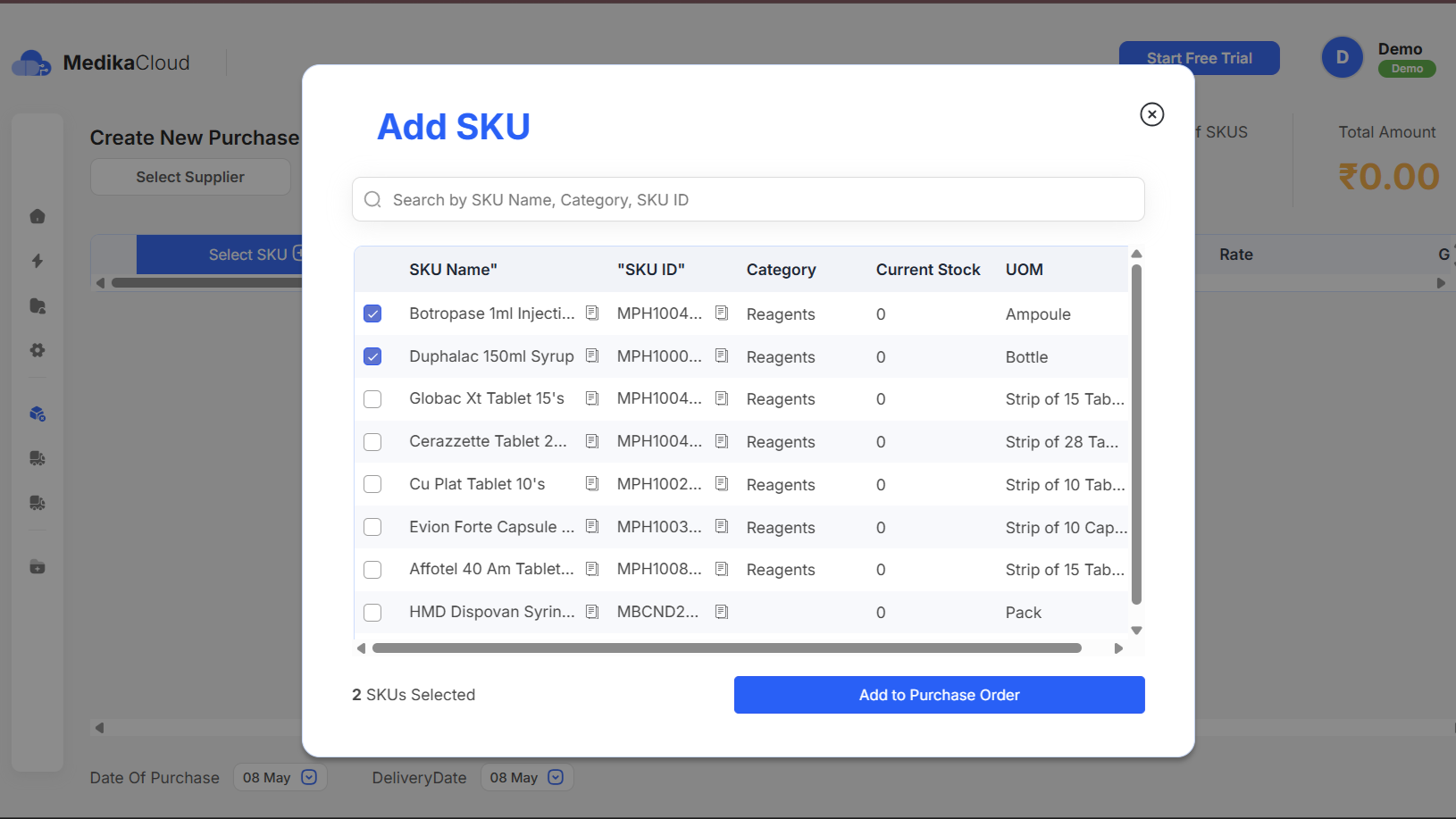Open the settings gear in the sidebar
The image size is (1456, 819).
point(38,350)
